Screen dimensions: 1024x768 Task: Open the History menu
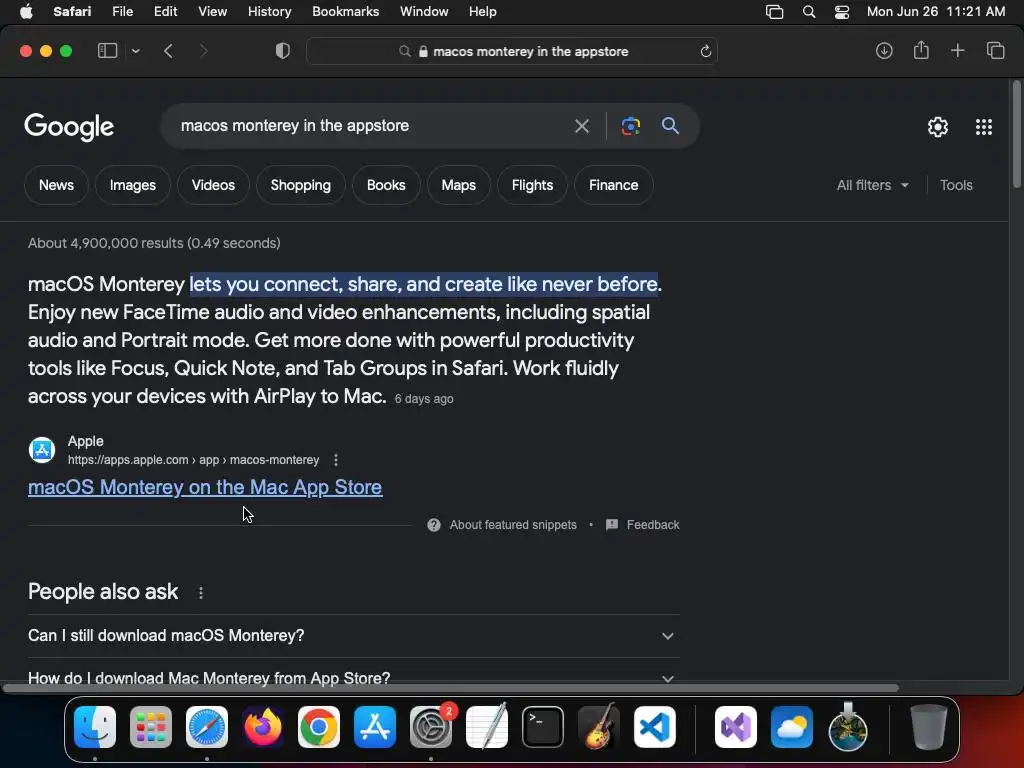269,12
